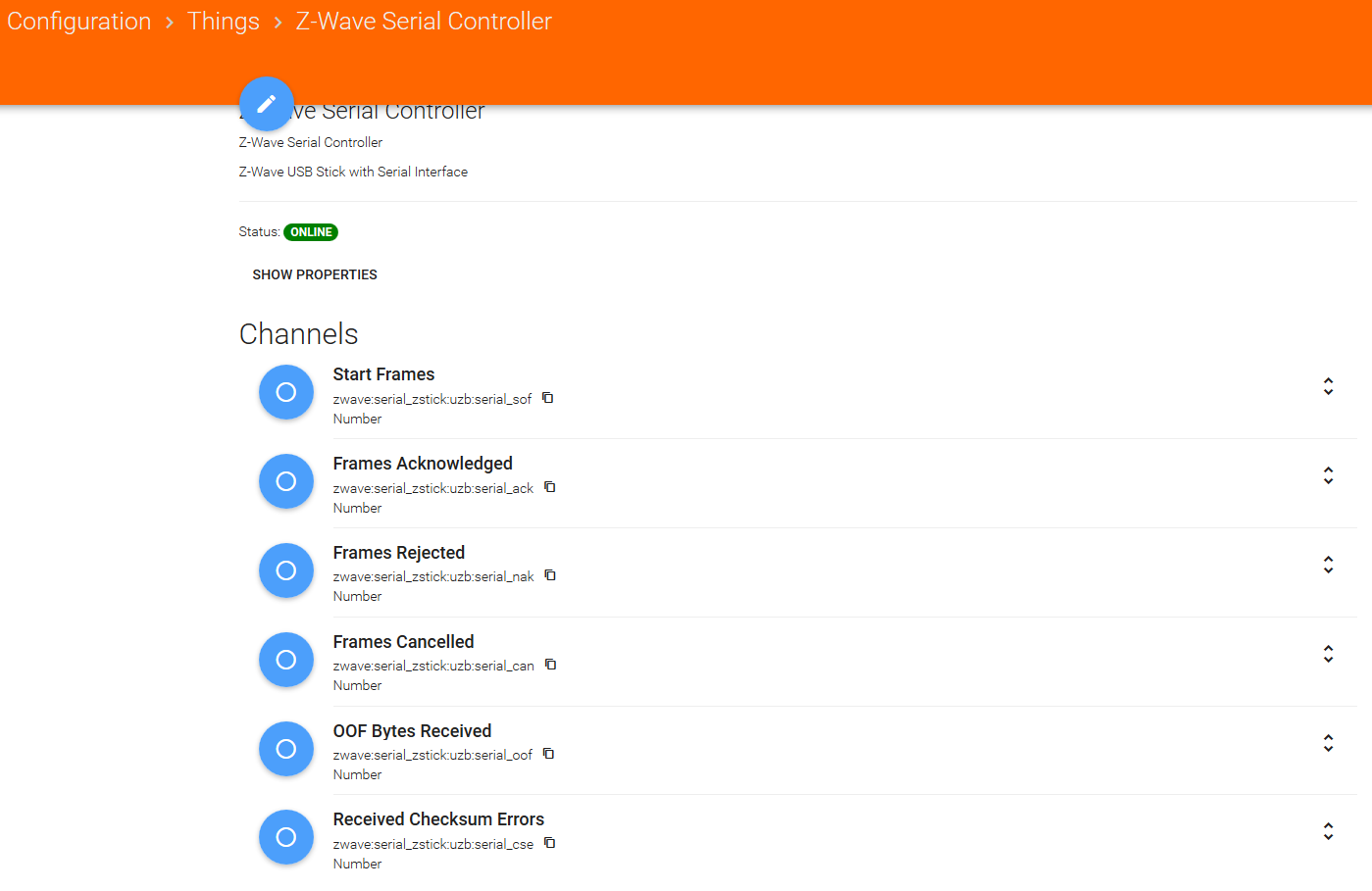
Task: Toggle link circle for Received Checksum Errors
Action: pos(286,837)
